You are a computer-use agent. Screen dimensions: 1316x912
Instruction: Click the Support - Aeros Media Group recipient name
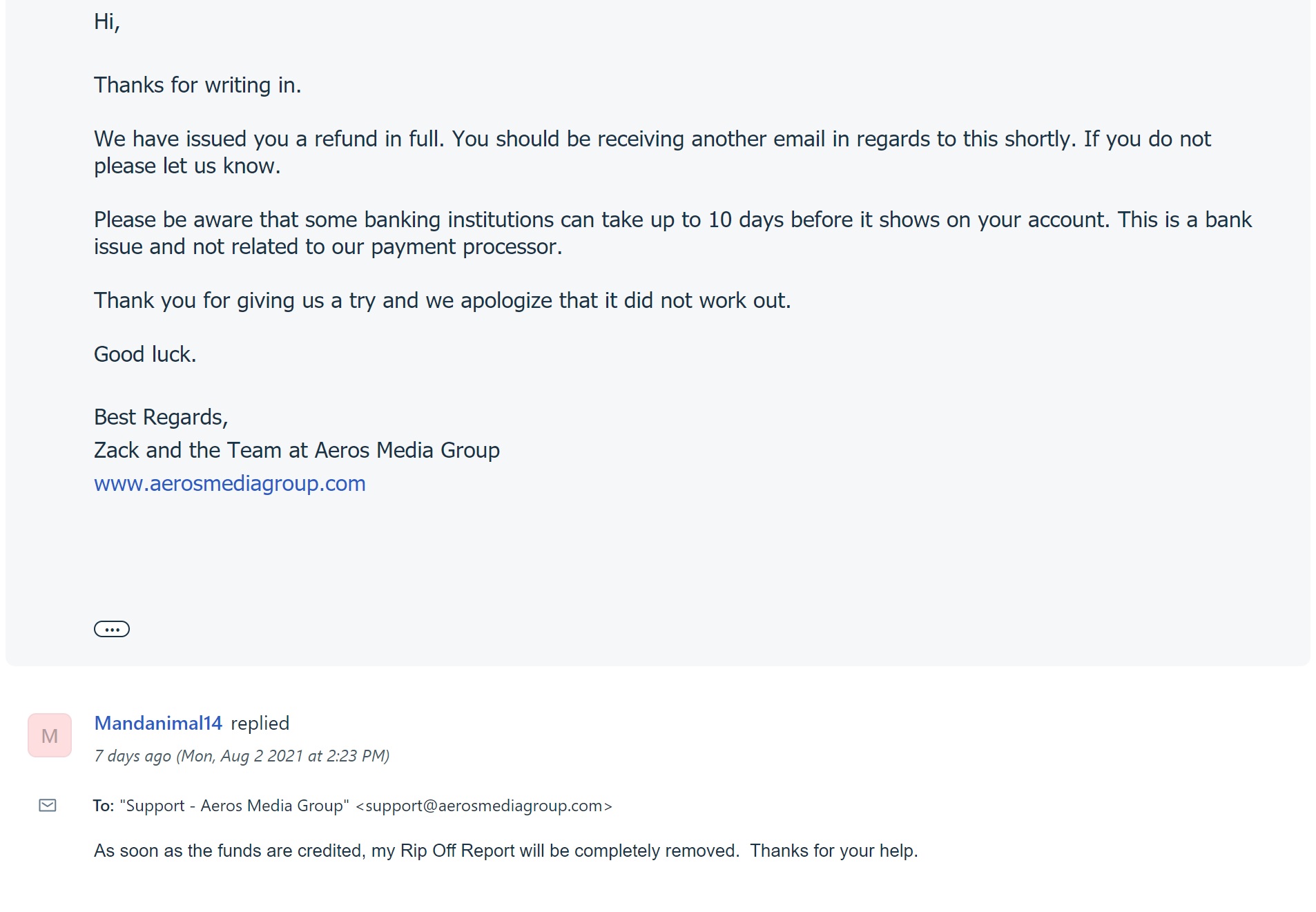pyautogui.click(x=234, y=806)
